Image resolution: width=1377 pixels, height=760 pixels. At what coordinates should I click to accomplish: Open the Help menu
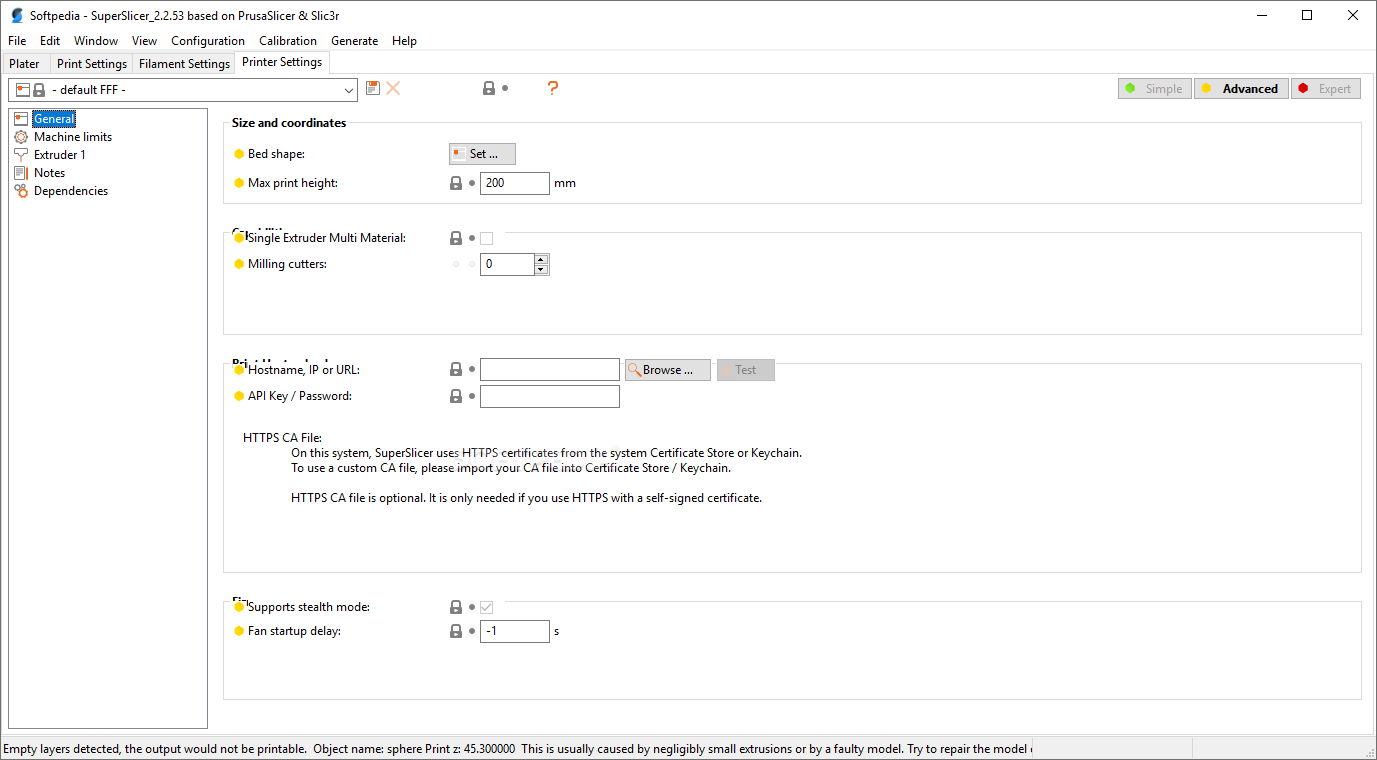click(x=404, y=41)
